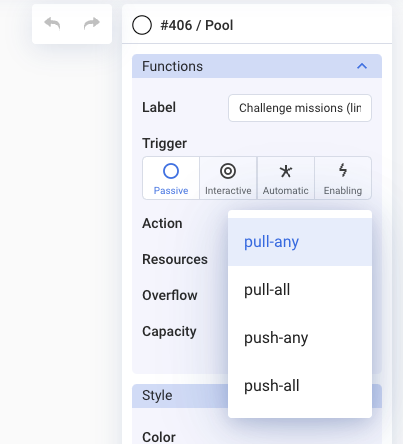Viewport: 403px width, 444px height.
Task: Click the Functions section header
Action: [x=257, y=66]
